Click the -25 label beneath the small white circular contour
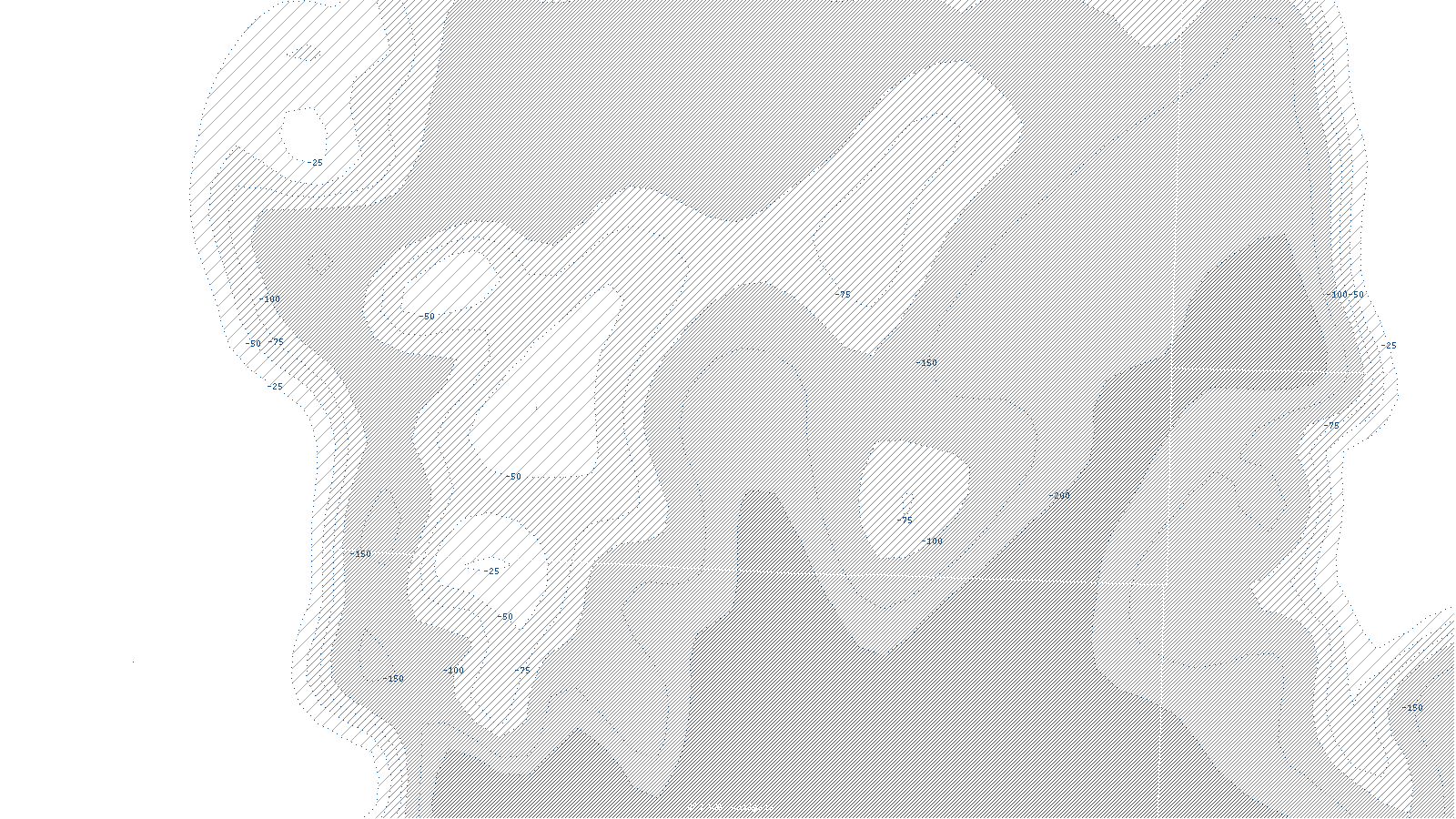Image resolution: width=1456 pixels, height=819 pixels. [314, 163]
